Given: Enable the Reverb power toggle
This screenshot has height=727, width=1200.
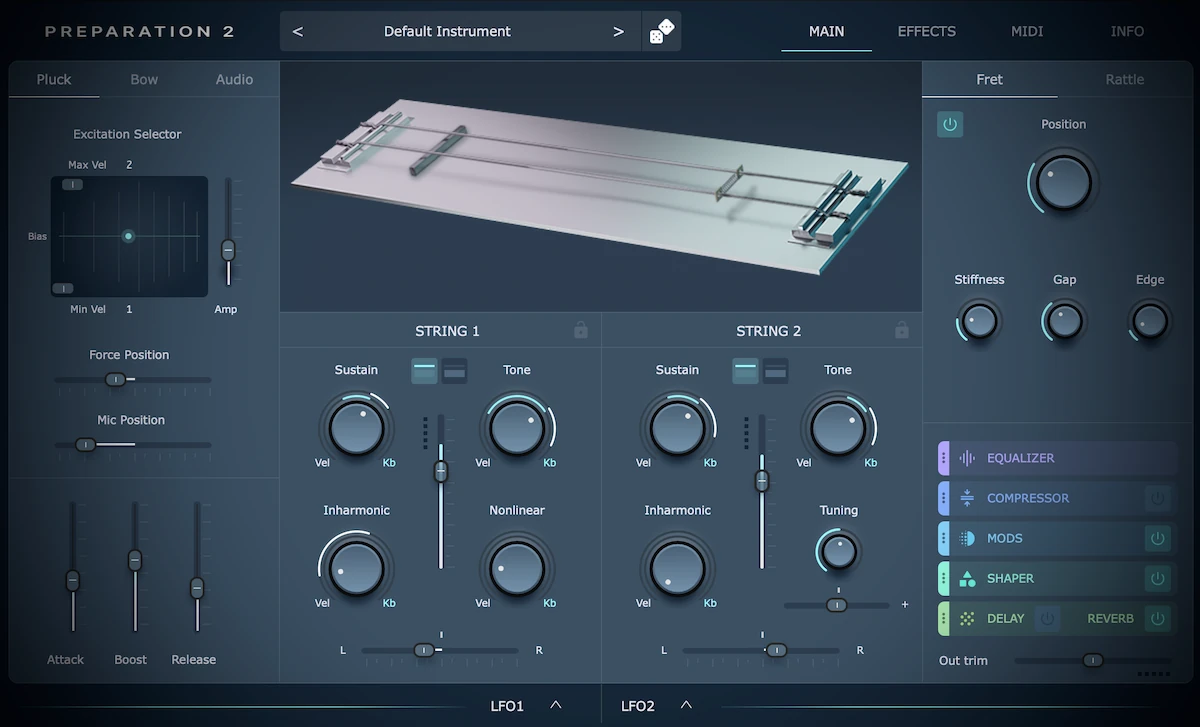Looking at the screenshot, I should click(x=1157, y=618).
